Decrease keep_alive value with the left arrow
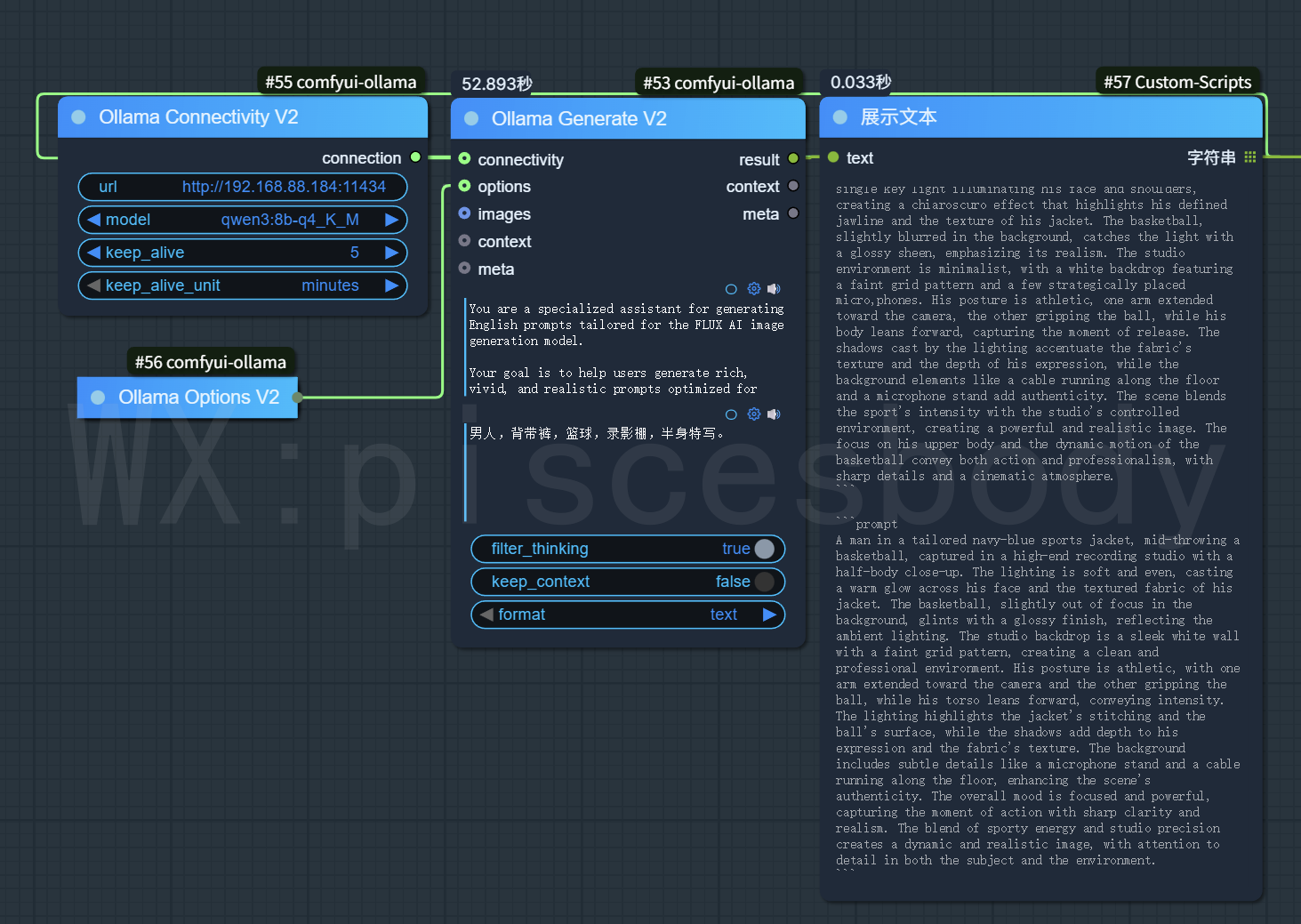Image resolution: width=1301 pixels, height=924 pixels. click(x=93, y=253)
